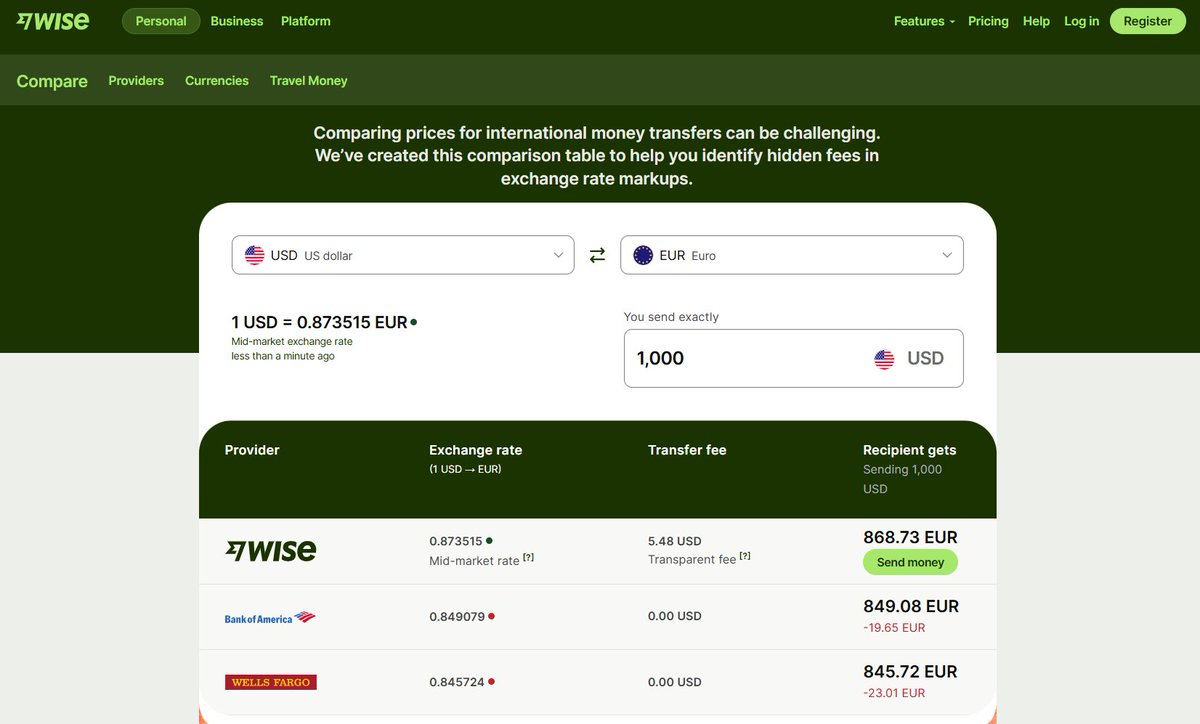Click the EU flag in the EUR dropdown
The width and height of the screenshot is (1200, 724).
pyautogui.click(x=643, y=255)
